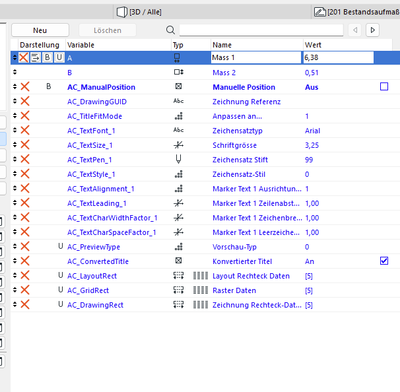Click hidden X icon on AC_TextPen_1 row
This screenshot has height=392, width=400.
(25, 159)
